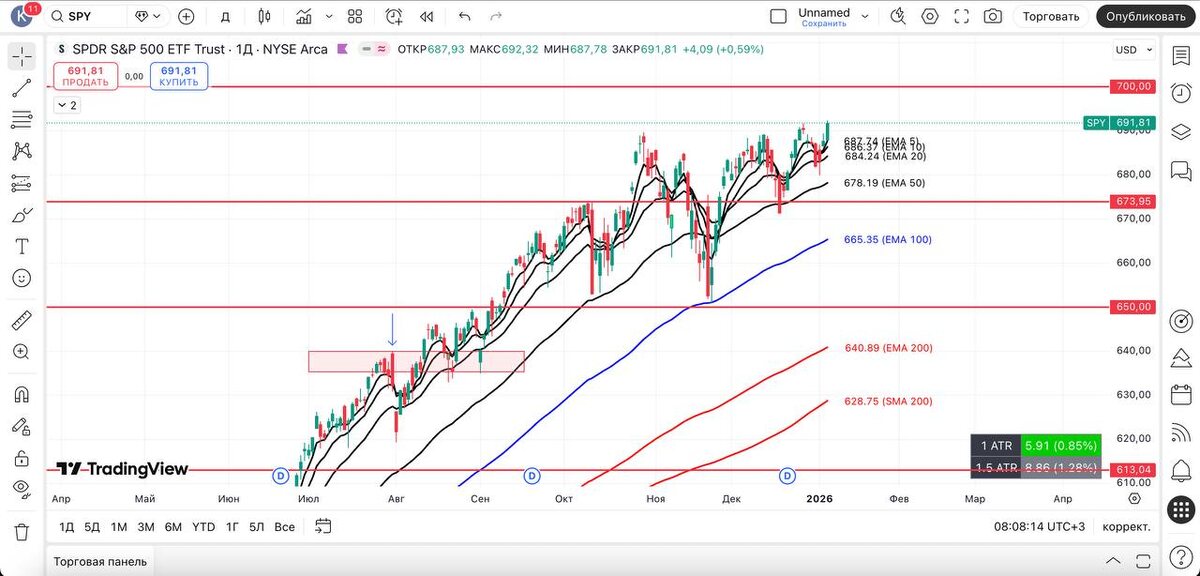The image size is (1200, 576).
Task: Click the Сохранить link under Unnamed
Action: (x=824, y=23)
